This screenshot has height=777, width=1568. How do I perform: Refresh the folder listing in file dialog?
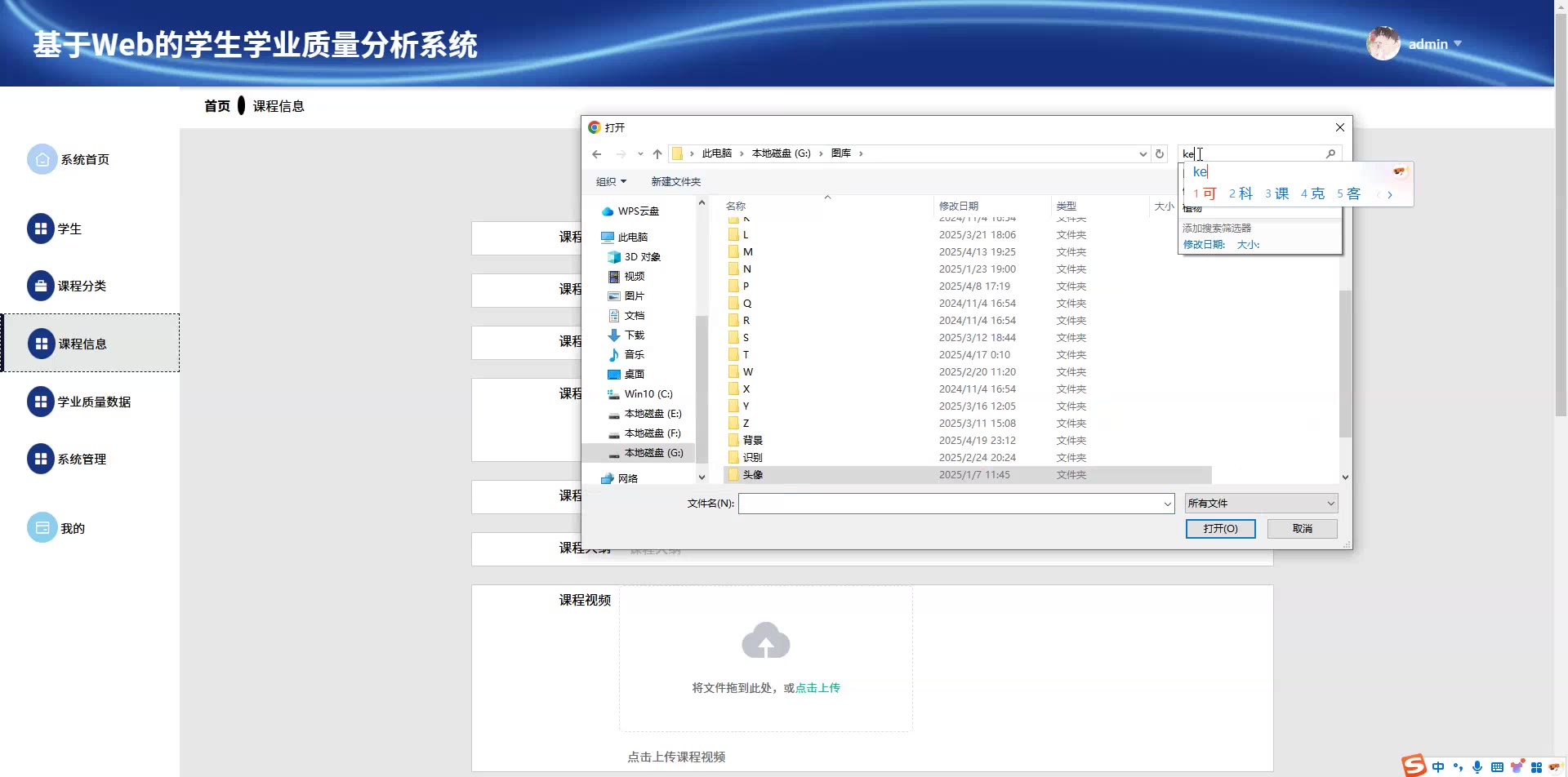pos(1159,153)
